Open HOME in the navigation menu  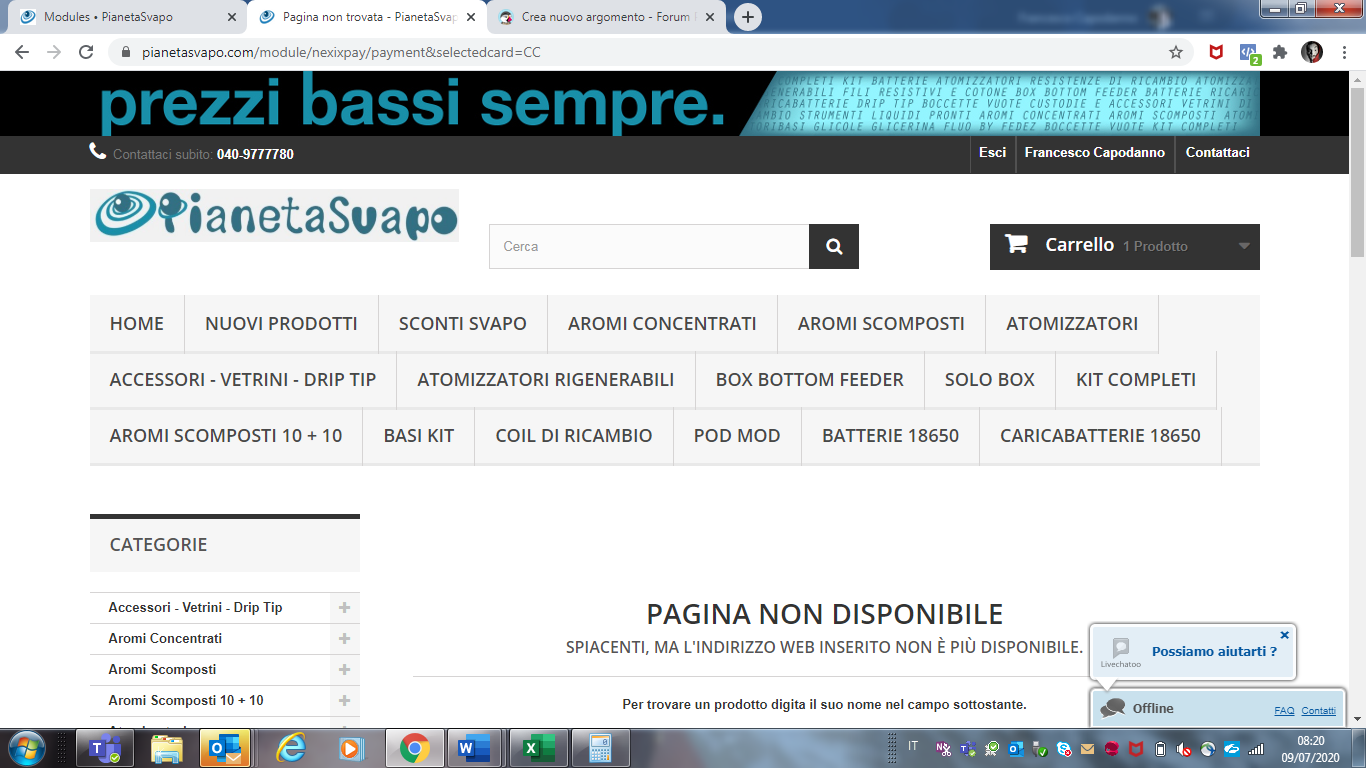pyautogui.click(x=137, y=323)
